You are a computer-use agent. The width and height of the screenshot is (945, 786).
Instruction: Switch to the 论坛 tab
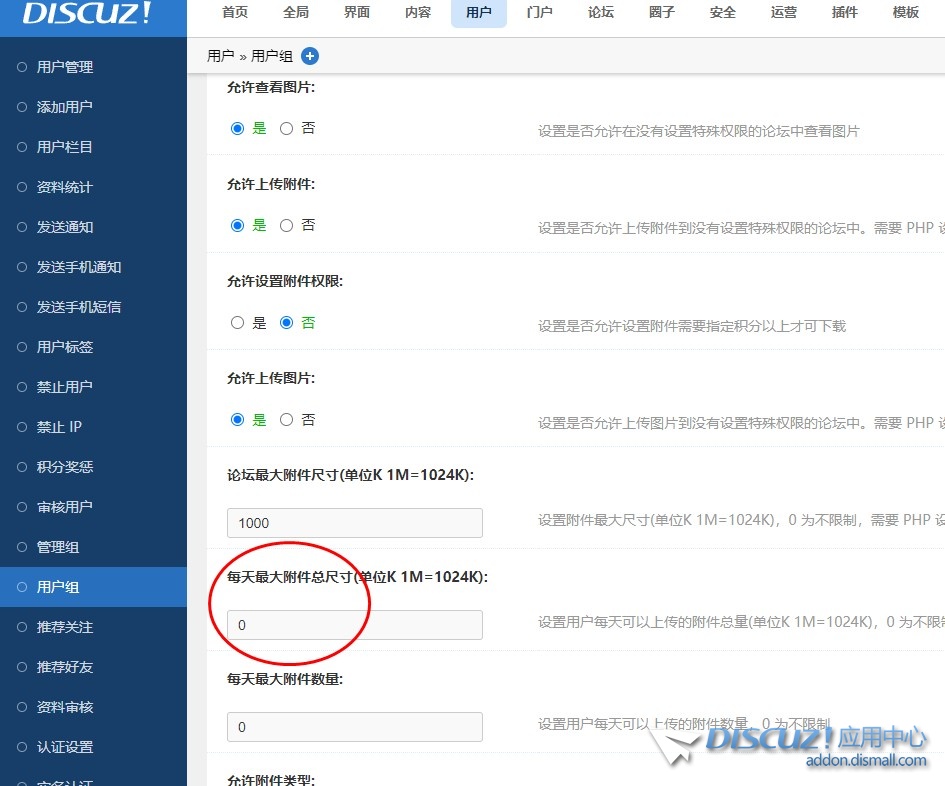coord(600,13)
